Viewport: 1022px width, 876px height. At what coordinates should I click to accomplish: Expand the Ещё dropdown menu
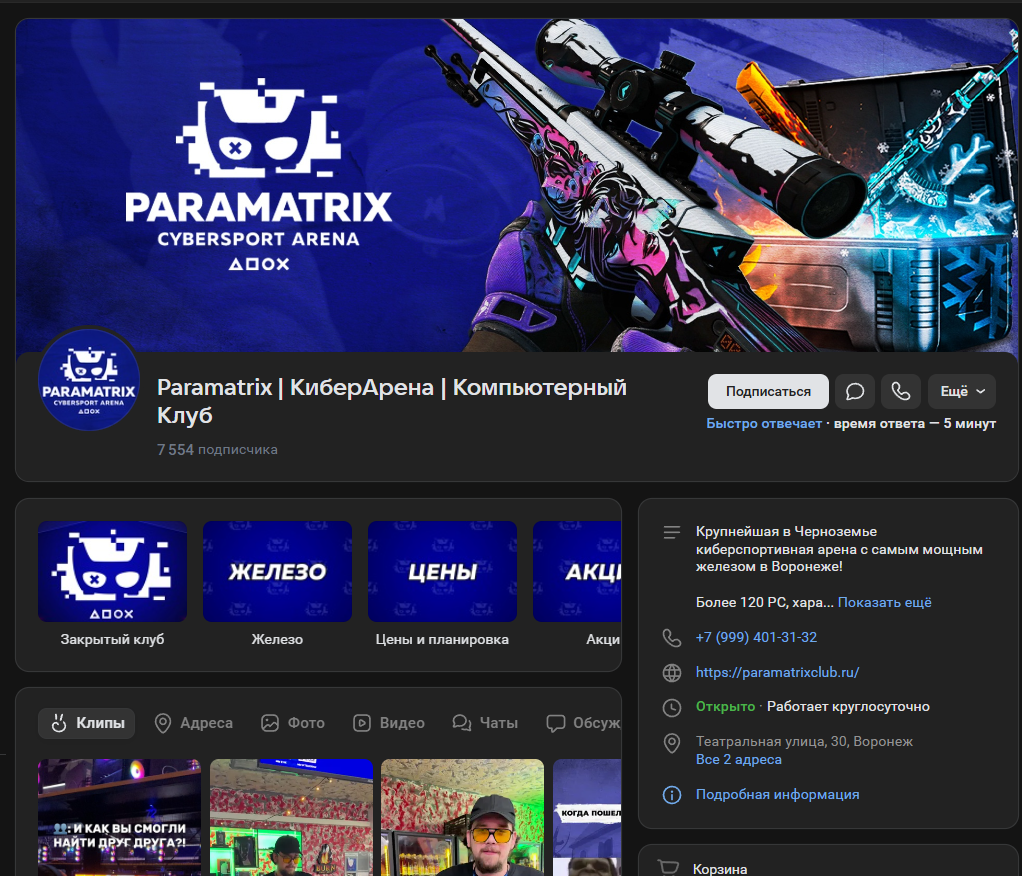point(962,391)
